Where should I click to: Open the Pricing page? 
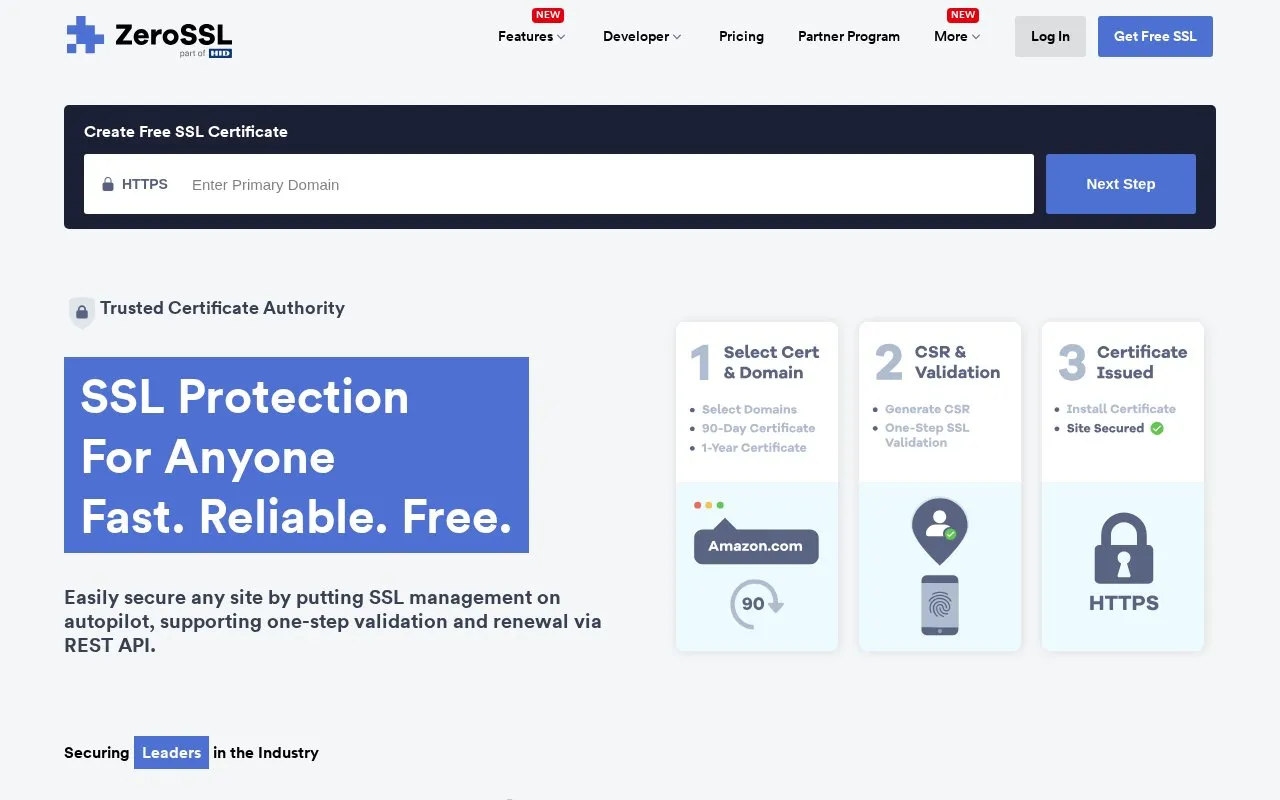click(741, 36)
